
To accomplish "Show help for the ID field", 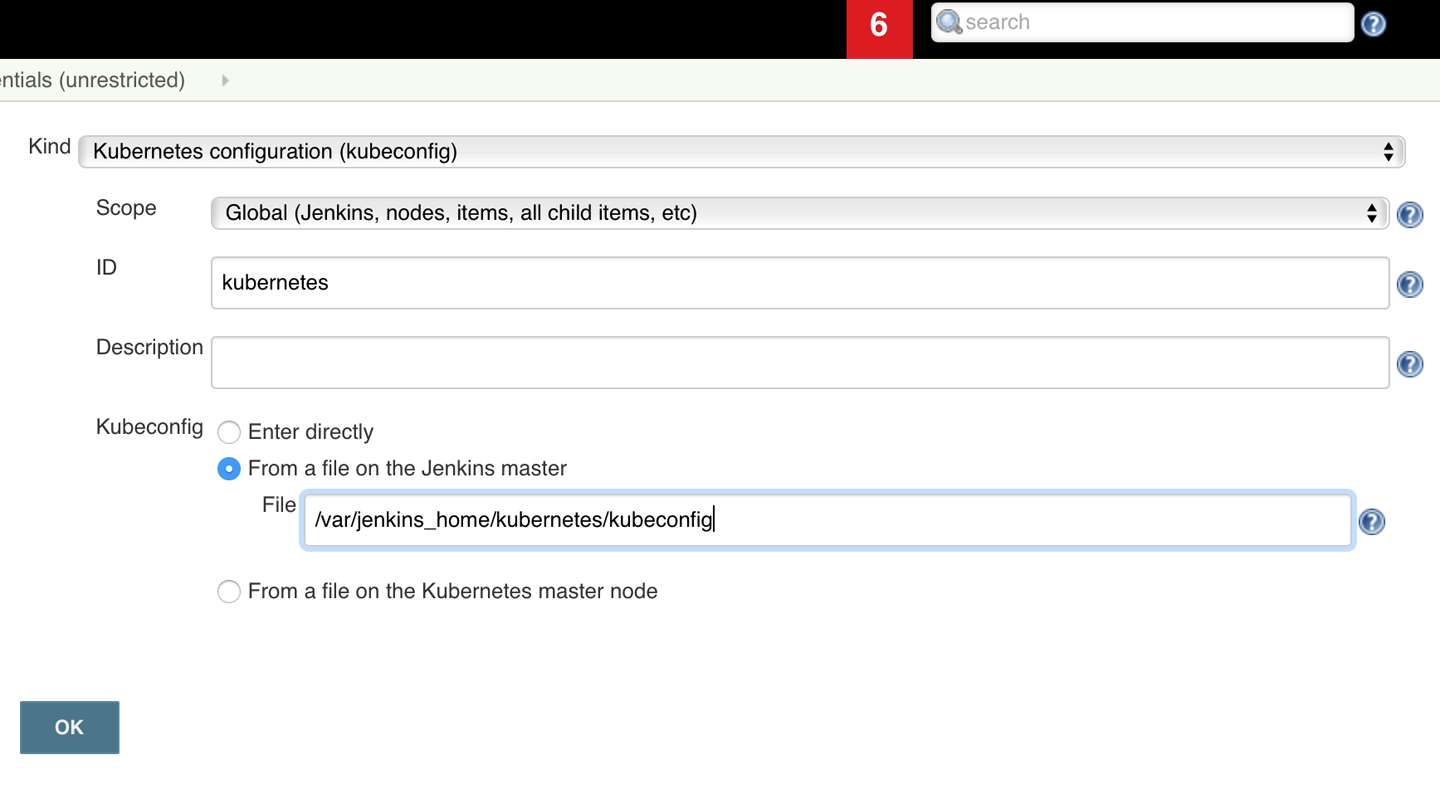I will (1409, 284).
